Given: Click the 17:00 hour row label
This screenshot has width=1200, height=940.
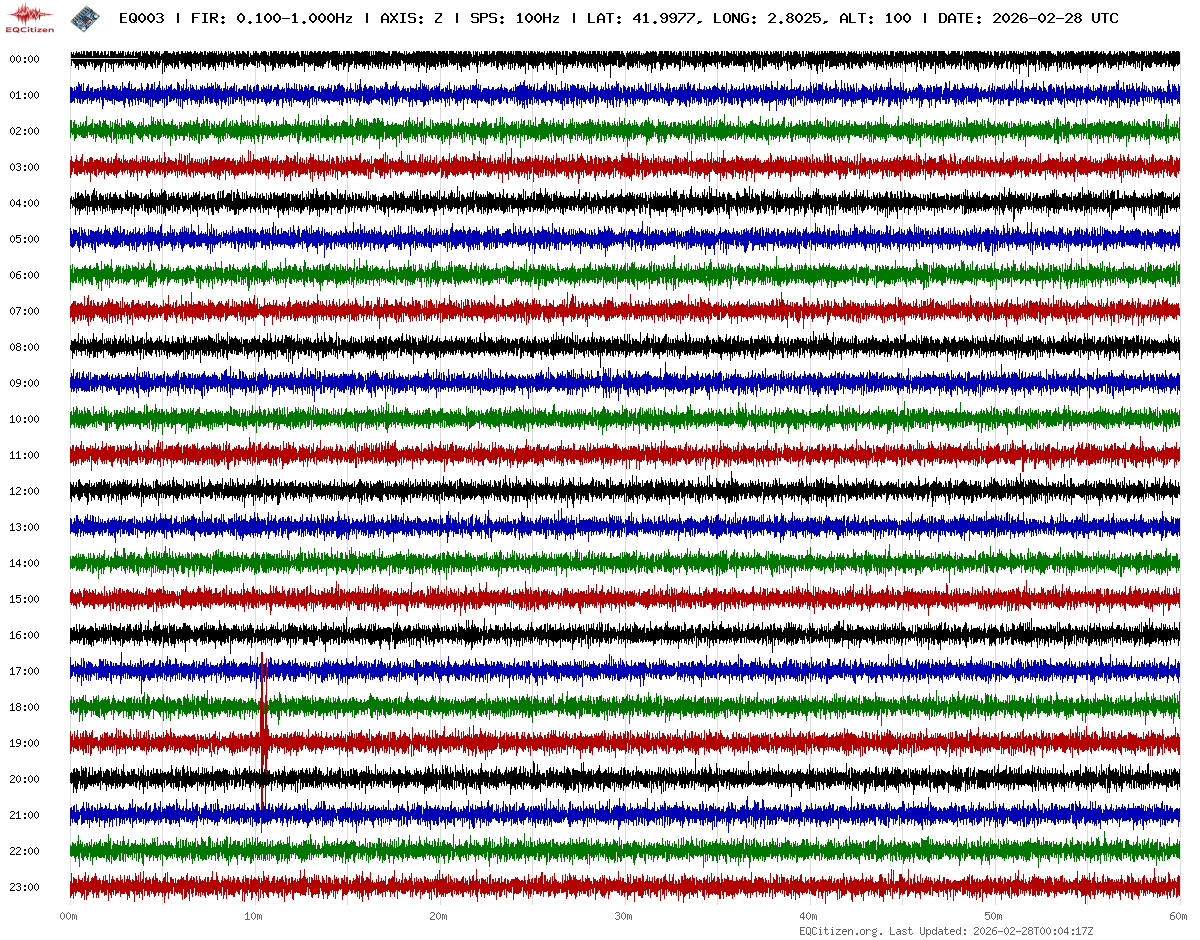Looking at the screenshot, I should coord(24,671).
